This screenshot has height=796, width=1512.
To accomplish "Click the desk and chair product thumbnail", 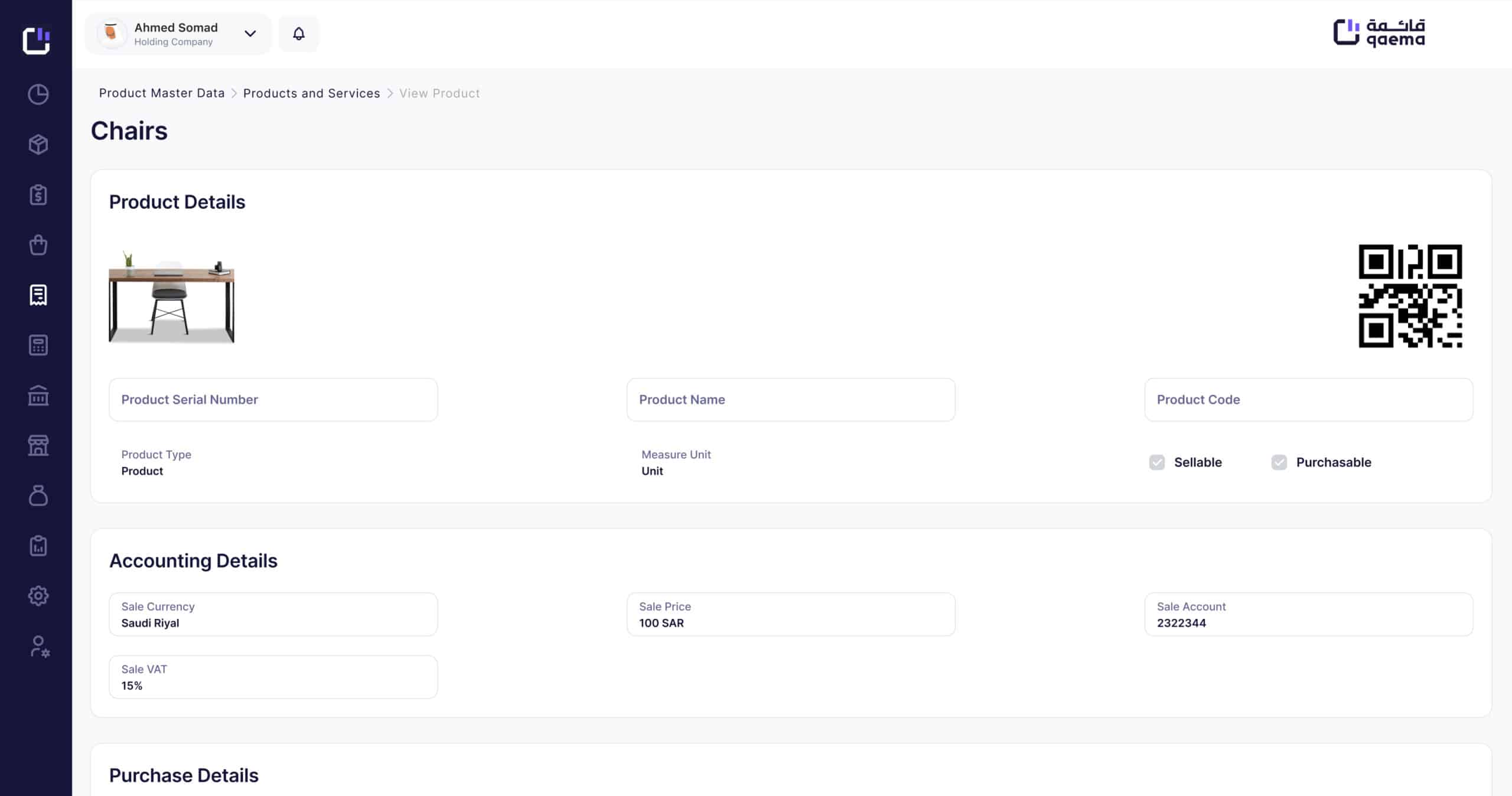I will coord(171,296).
